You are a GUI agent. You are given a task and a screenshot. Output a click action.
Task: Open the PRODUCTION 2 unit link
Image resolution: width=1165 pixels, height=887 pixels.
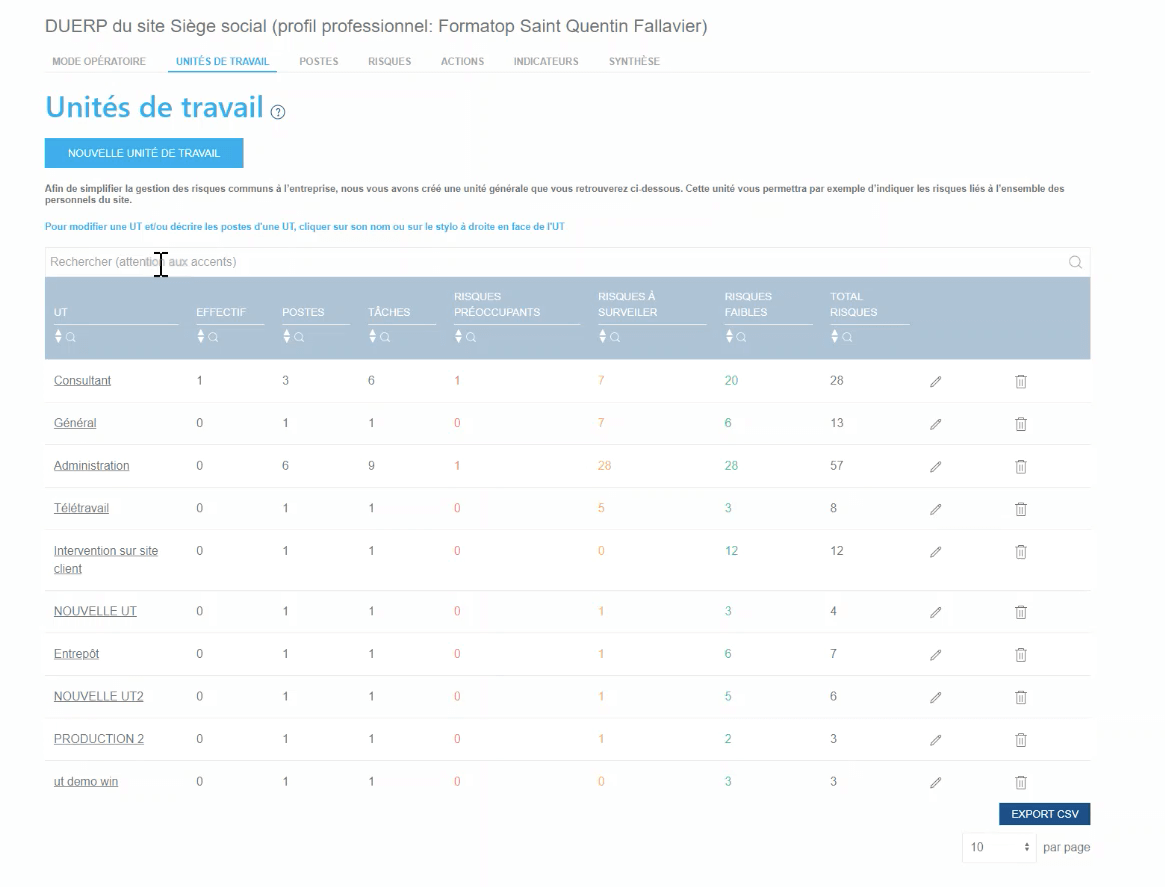point(99,739)
